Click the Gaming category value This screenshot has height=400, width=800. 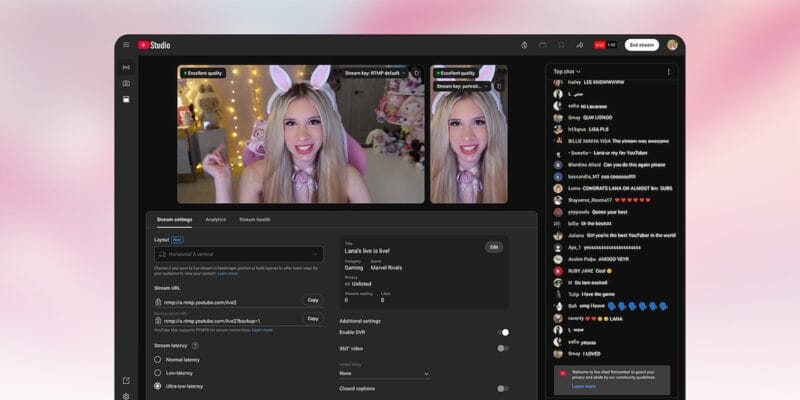pos(354,268)
